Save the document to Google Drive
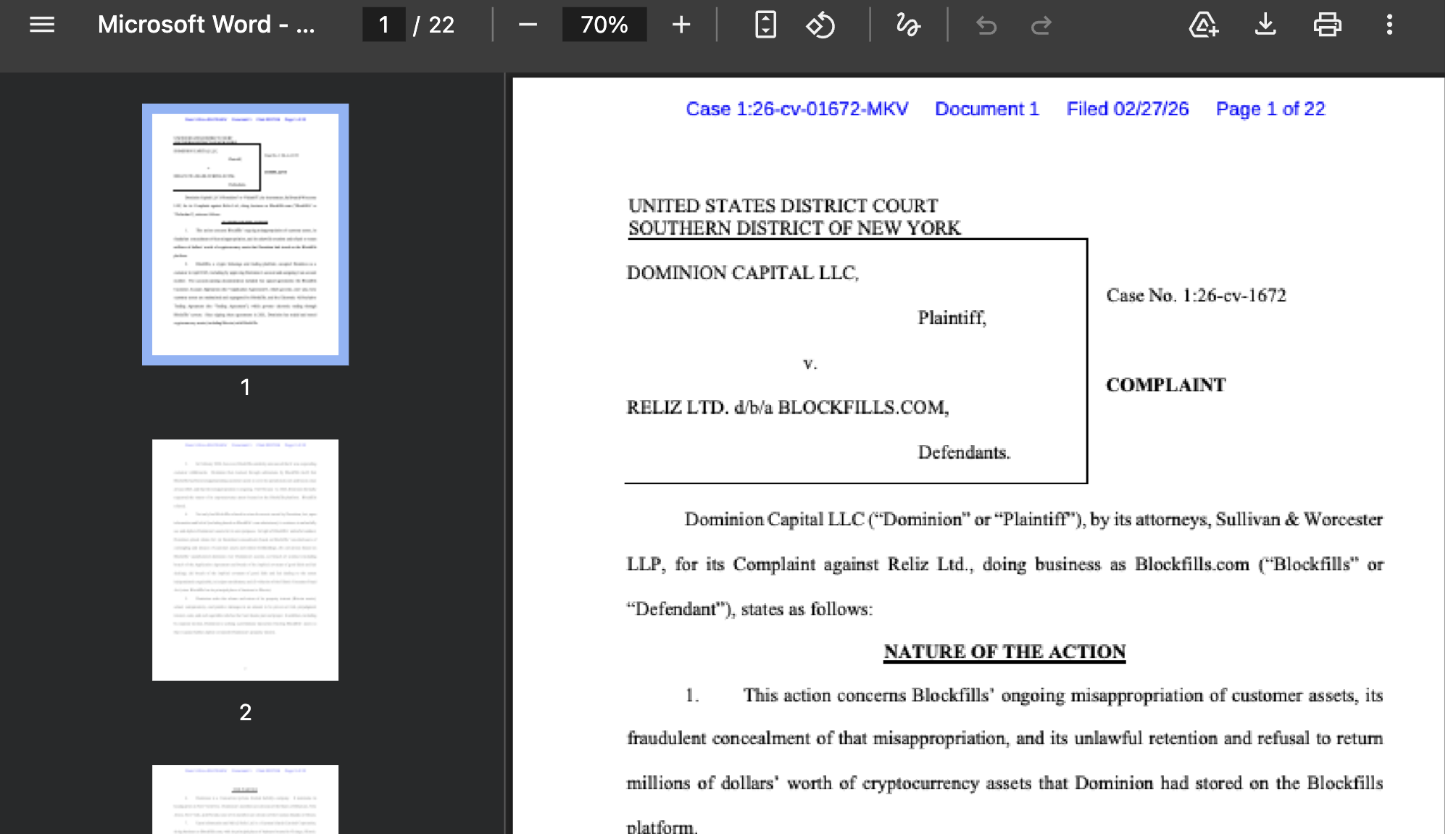The width and height of the screenshot is (1456, 834). click(x=1203, y=25)
